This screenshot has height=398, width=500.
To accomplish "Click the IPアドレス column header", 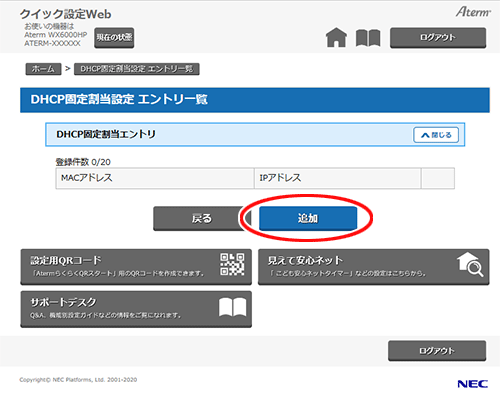I will [337, 178].
